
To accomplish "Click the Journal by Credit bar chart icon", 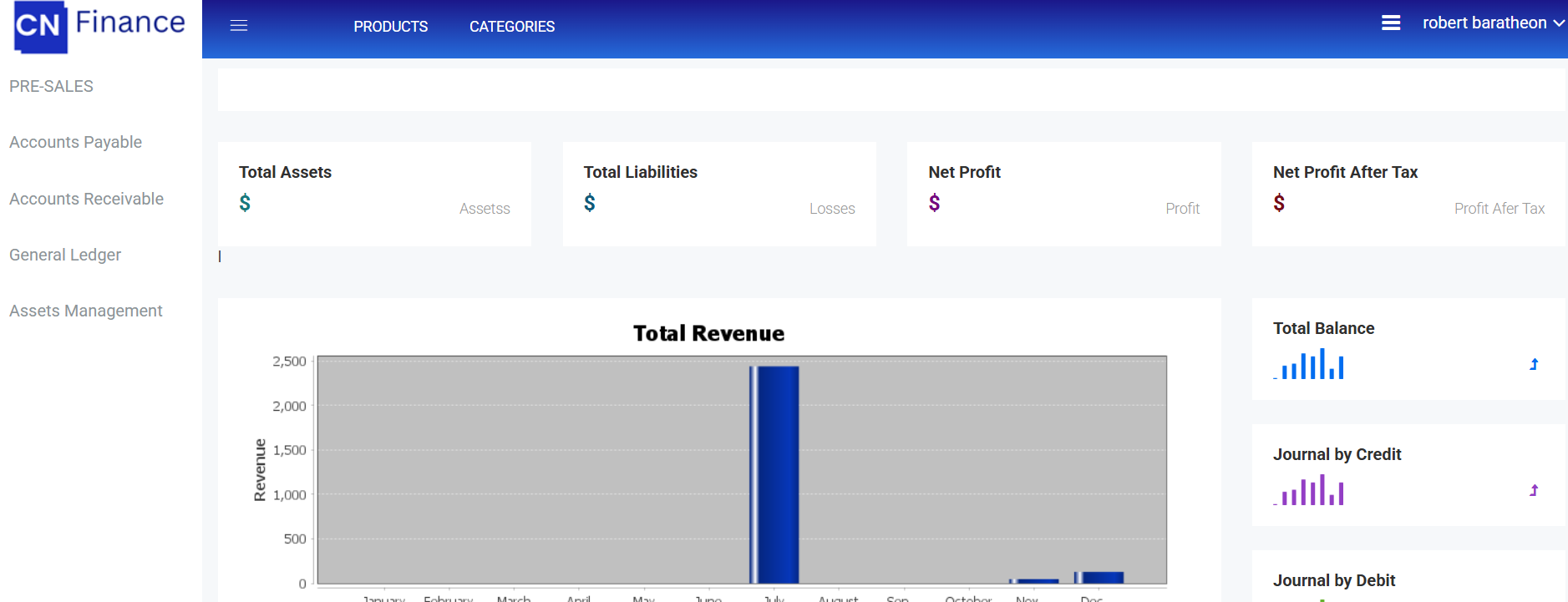I will click(1310, 491).
